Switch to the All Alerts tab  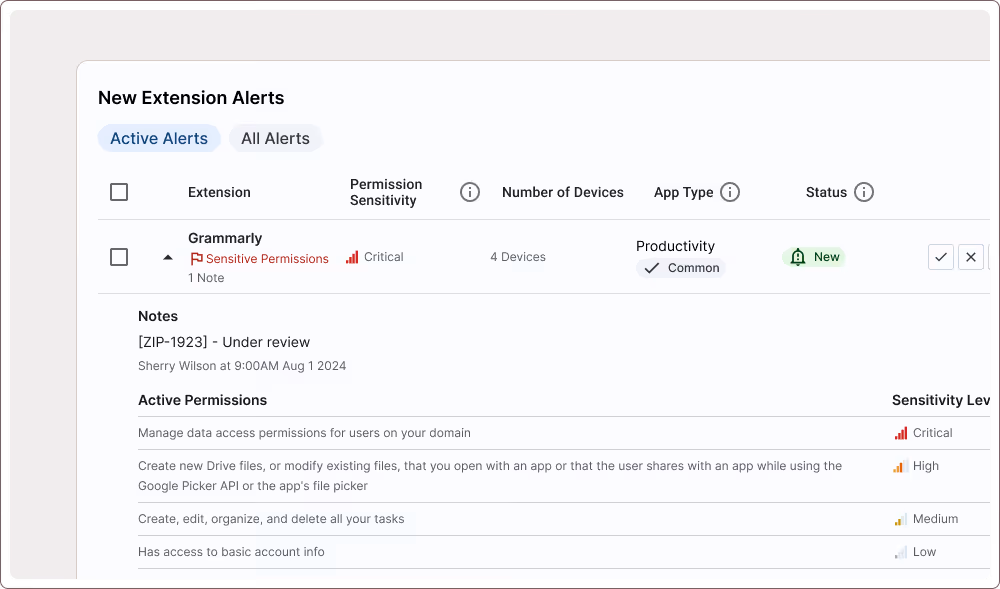[276, 138]
